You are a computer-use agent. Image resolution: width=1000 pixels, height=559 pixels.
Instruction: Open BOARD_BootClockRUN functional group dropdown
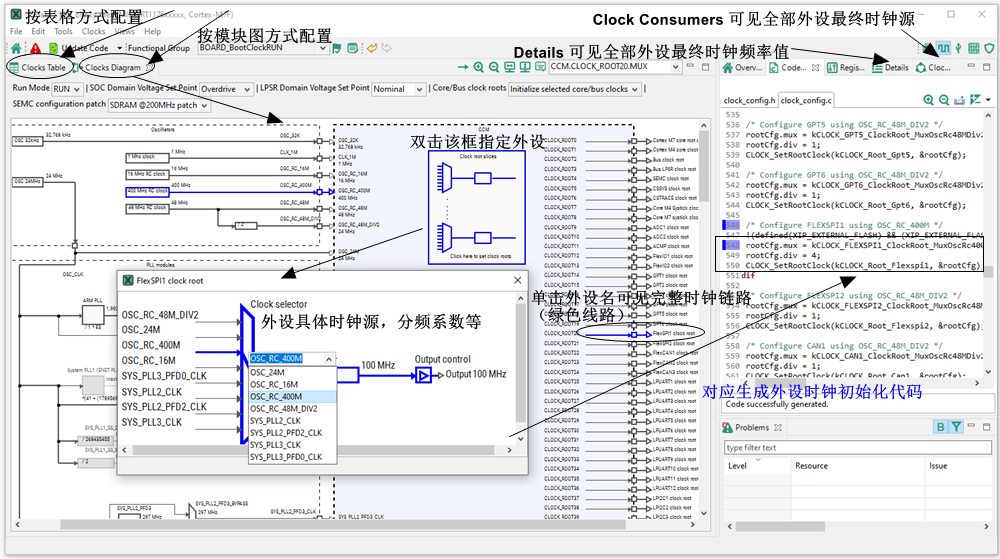click(x=323, y=48)
